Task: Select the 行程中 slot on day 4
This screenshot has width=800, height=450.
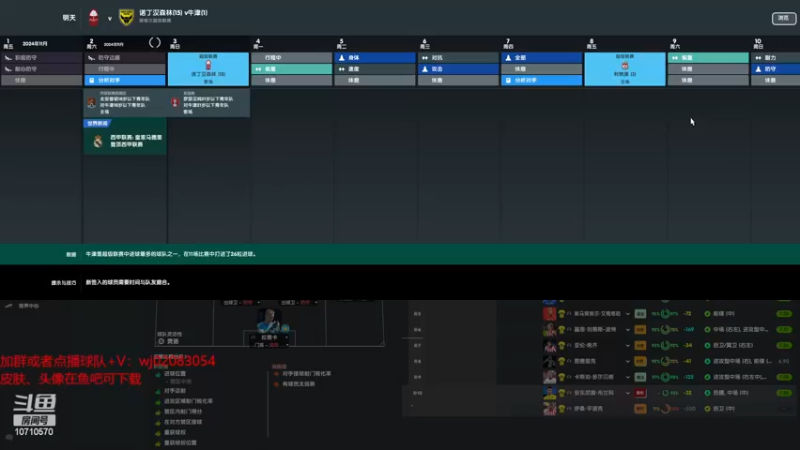Action: [x=291, y=58]
